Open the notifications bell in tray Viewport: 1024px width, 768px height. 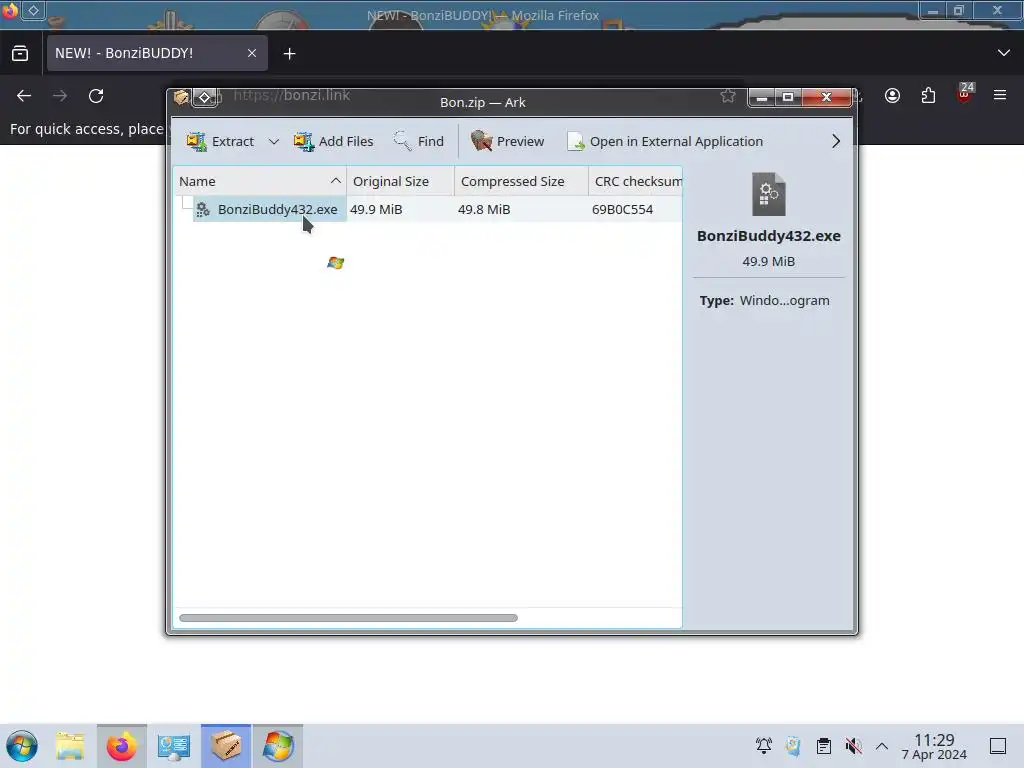pos(763,746)
